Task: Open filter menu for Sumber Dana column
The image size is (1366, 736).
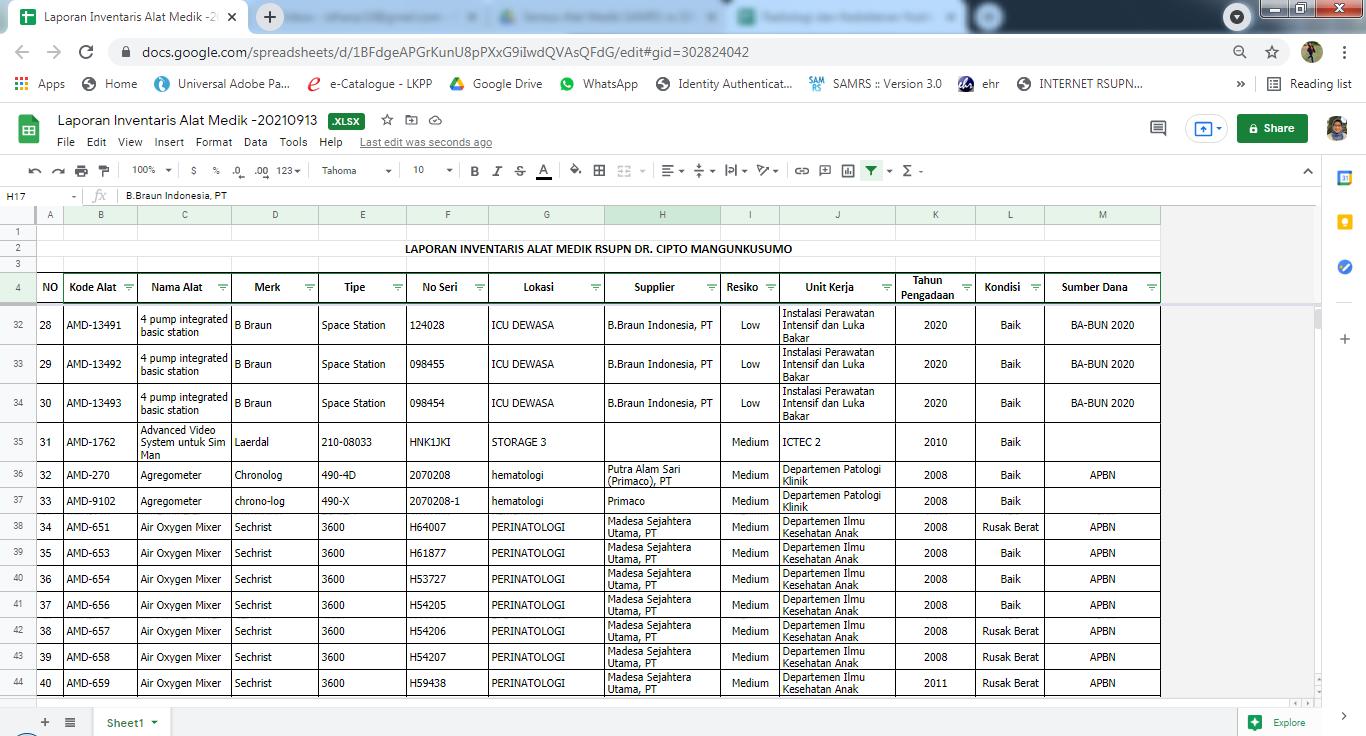Action: (1151, 287)
